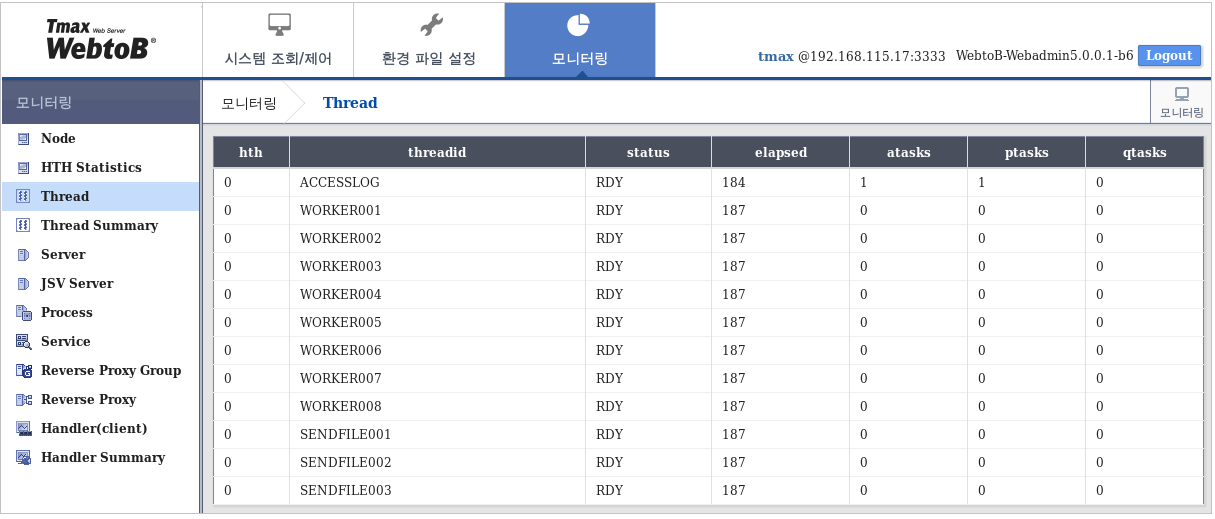Select the WORKER001 thread cell

[x=437, y=211]
